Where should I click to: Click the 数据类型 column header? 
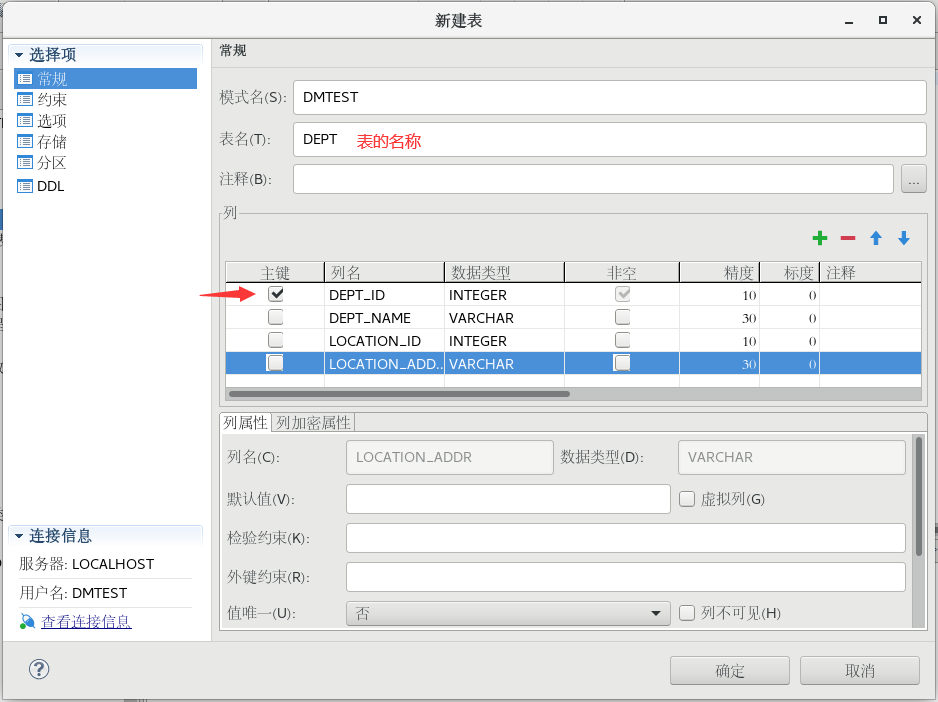click(504, 273)
